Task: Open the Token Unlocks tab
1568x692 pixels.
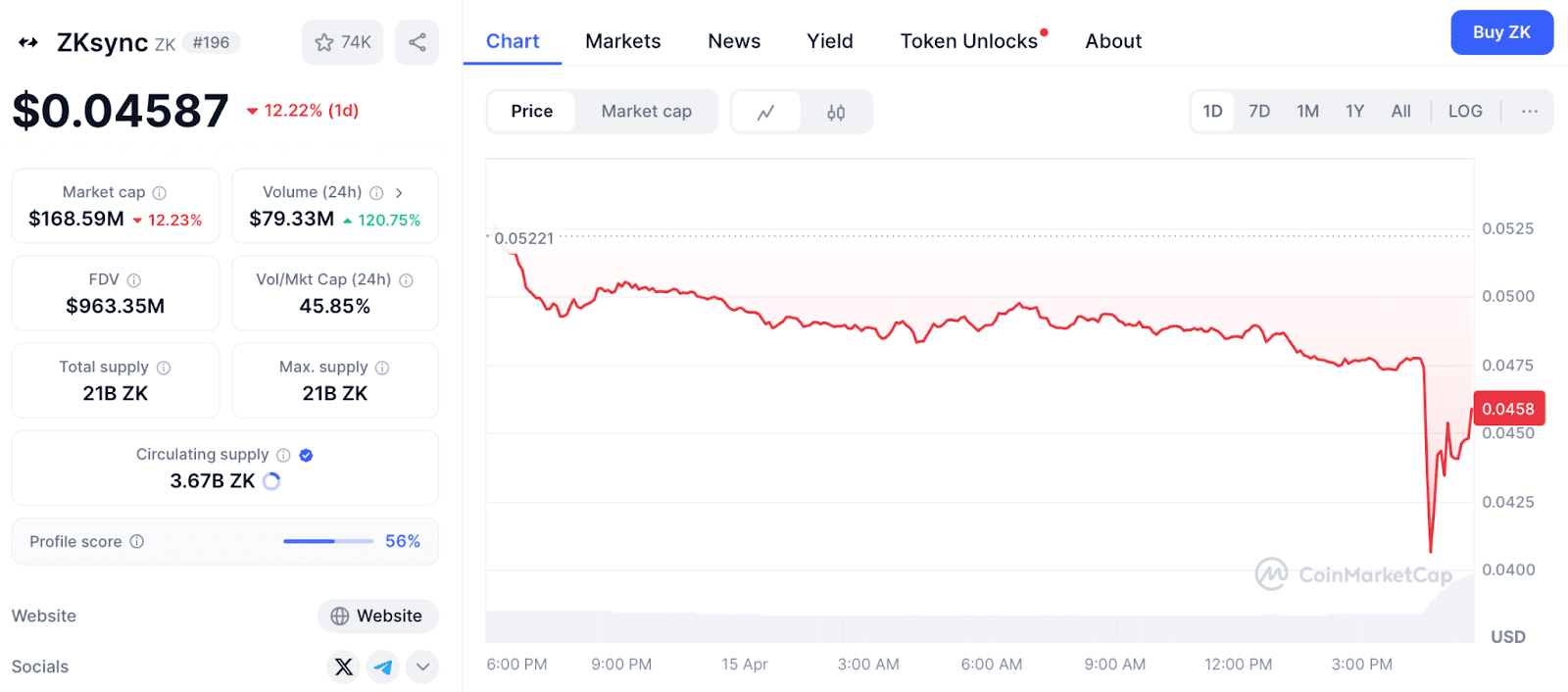Action: coord(968,41)
